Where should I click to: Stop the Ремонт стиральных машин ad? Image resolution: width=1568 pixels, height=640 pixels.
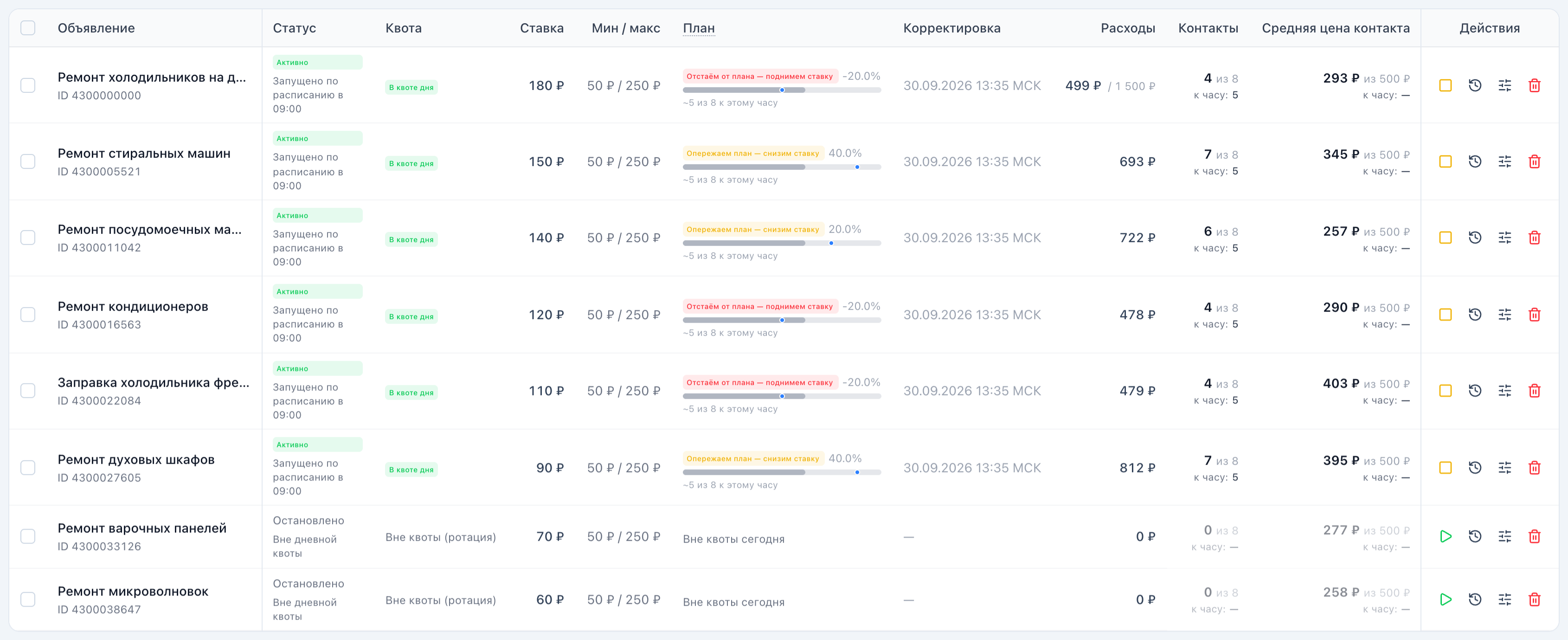pos(1445,162)
